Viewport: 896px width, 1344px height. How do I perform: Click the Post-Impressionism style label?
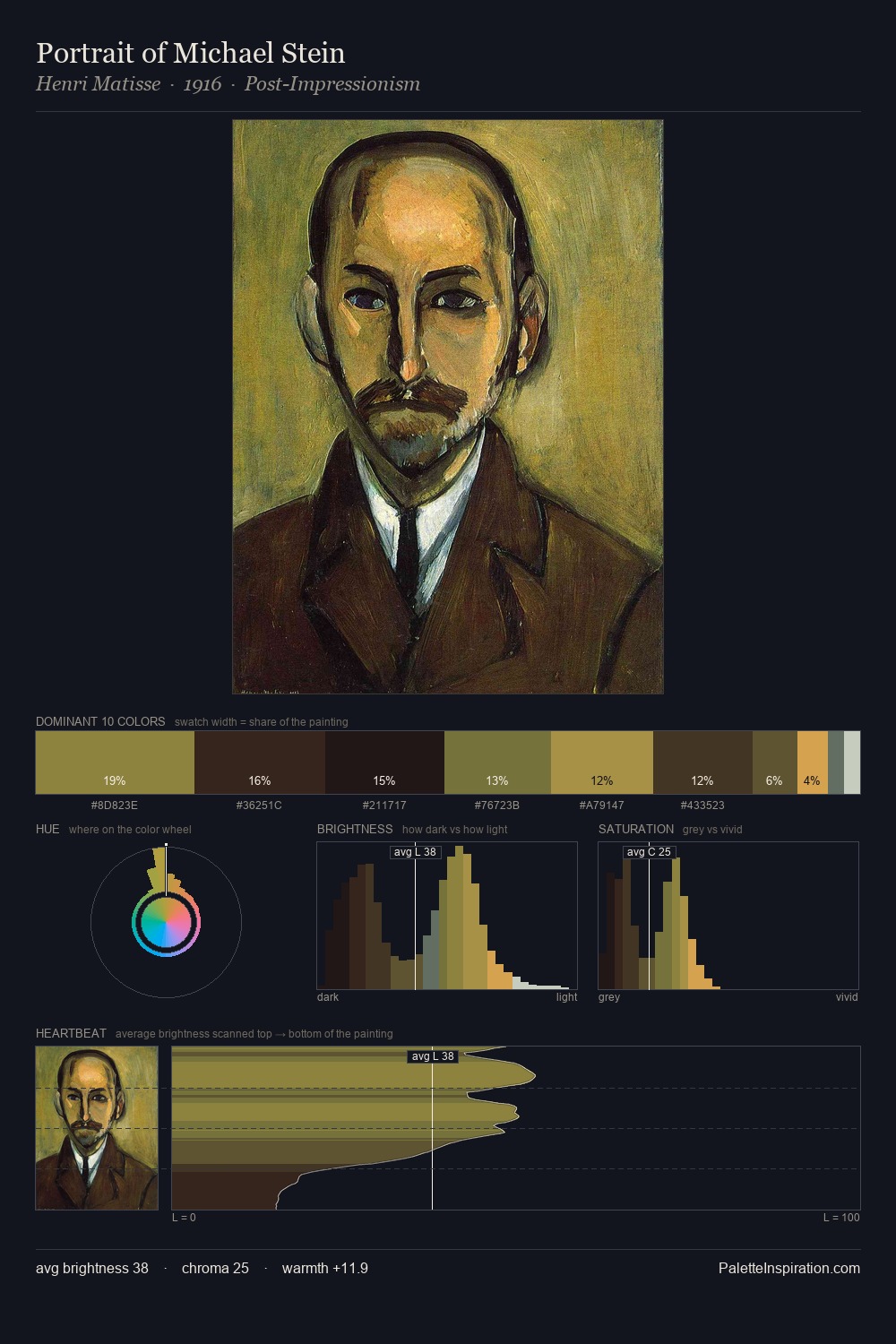pyautogui.click(x=332, y=84)
